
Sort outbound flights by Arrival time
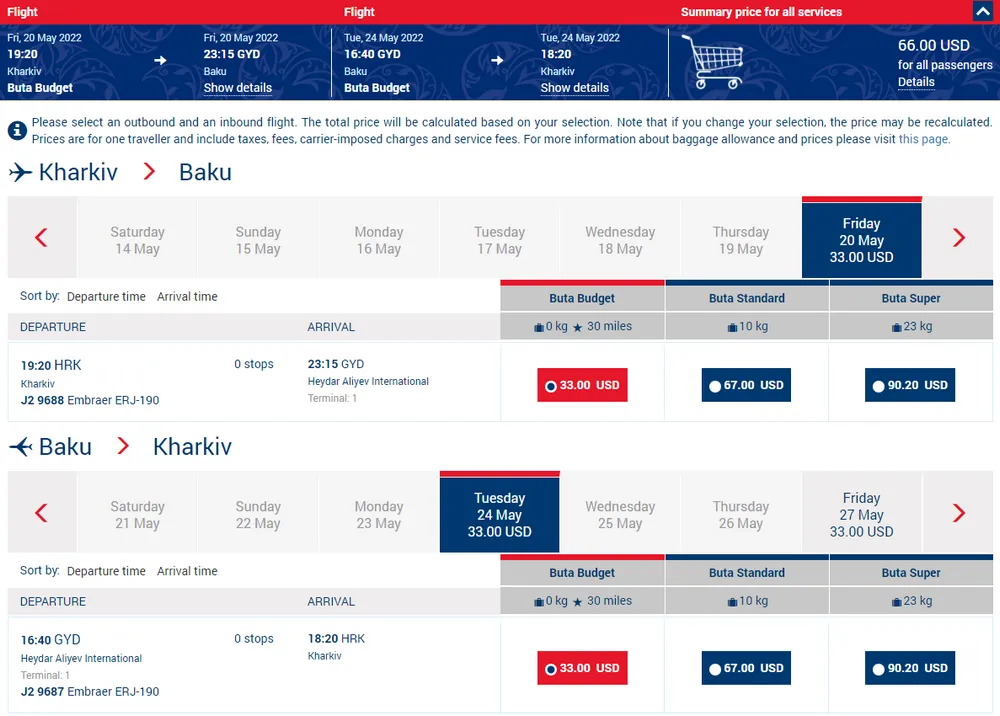tap(187, 297)
